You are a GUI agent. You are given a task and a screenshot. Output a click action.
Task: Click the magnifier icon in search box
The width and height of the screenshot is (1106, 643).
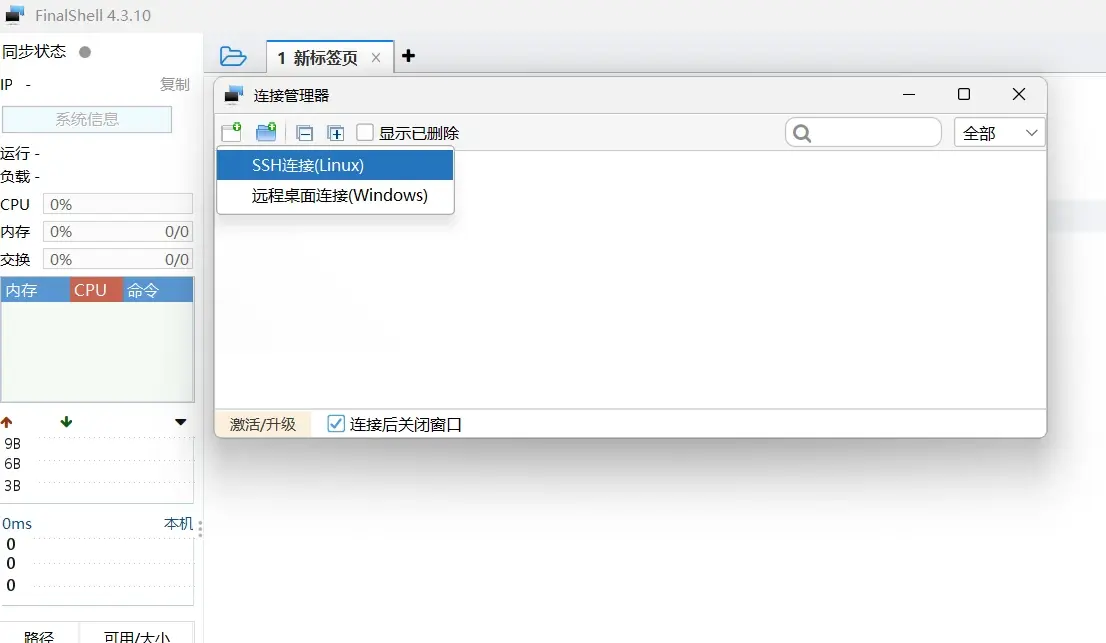[802, 133]
